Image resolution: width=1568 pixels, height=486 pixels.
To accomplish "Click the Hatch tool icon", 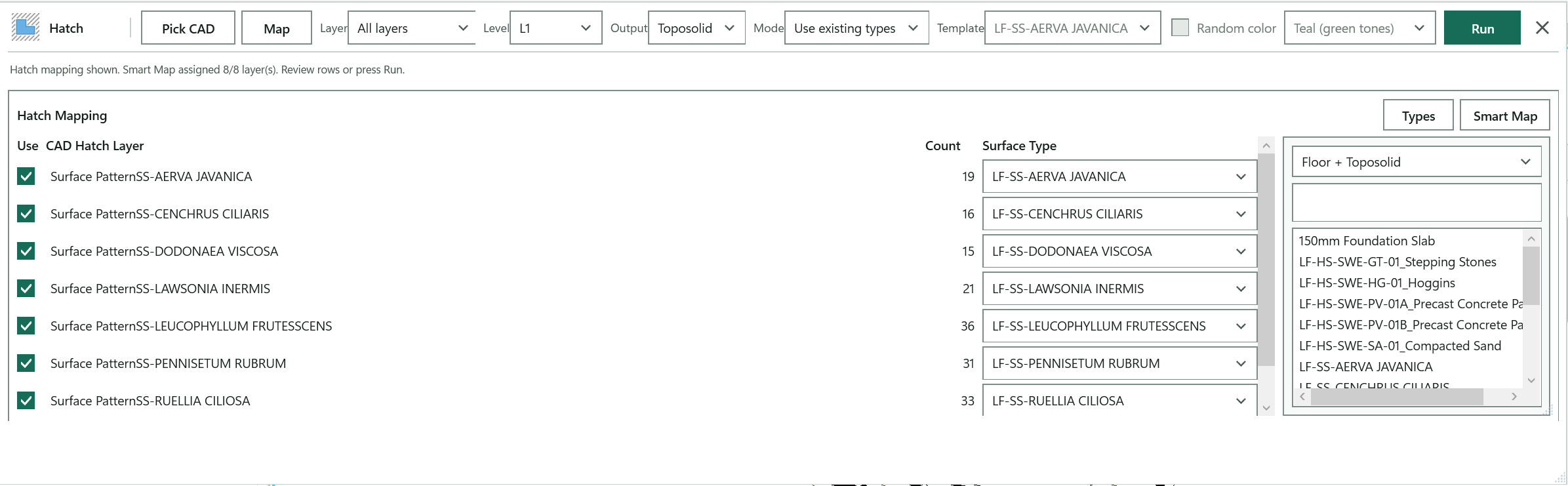I will tap(26, 28).
